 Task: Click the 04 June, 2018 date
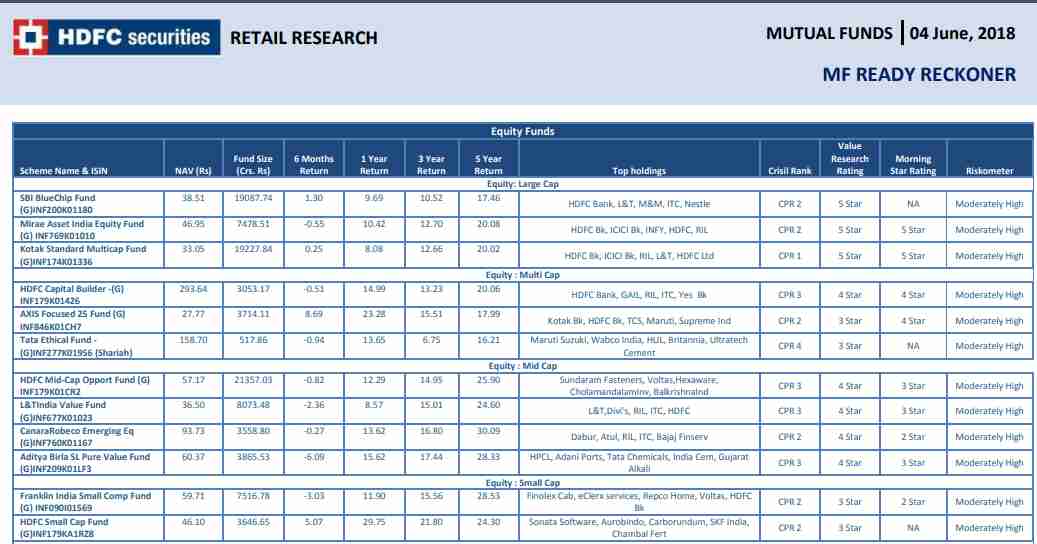click(963, 34)
